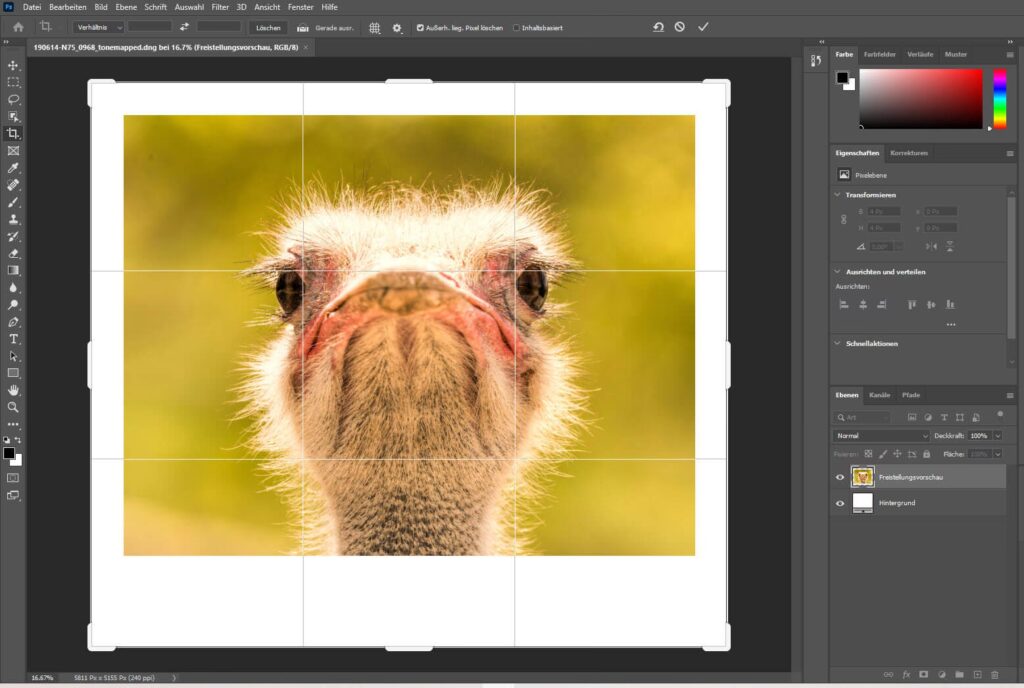
Task: Click the rainbow hue slider strip
Action: [x=999, y=98]
